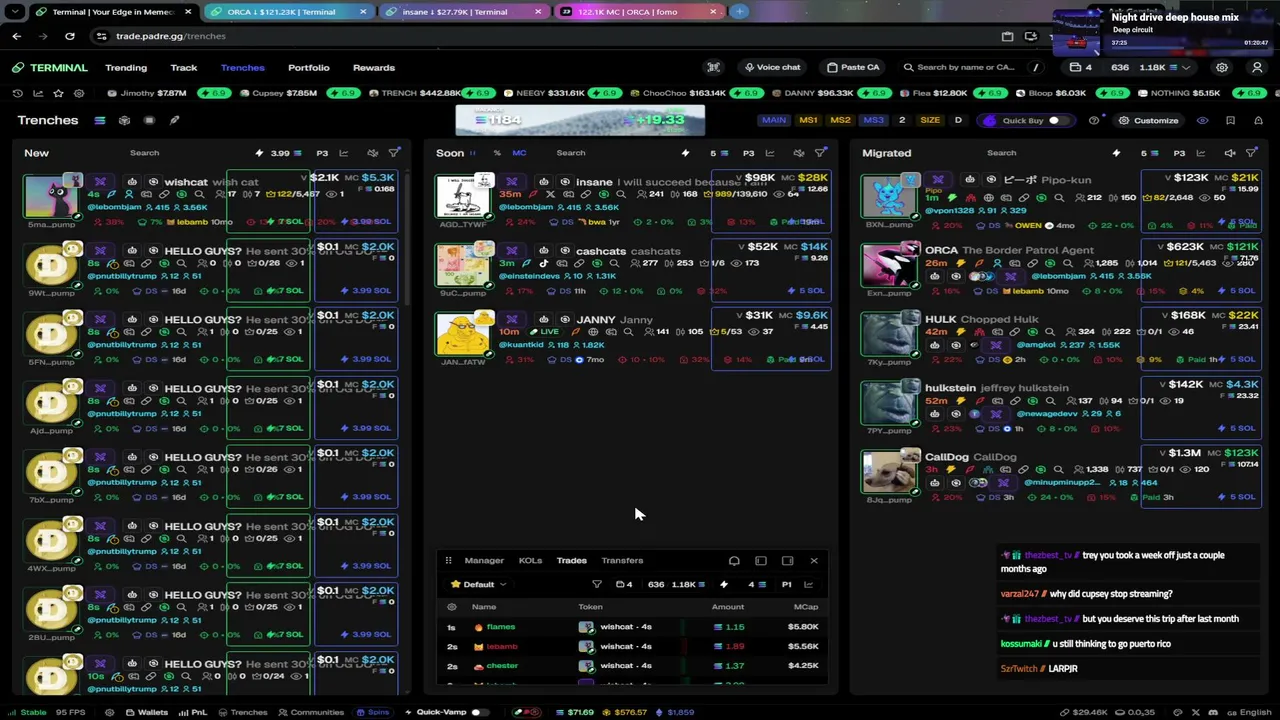Open the Track tab
Image resolution: width=1280 pixels, height=720 pixels.
(184, 68)
